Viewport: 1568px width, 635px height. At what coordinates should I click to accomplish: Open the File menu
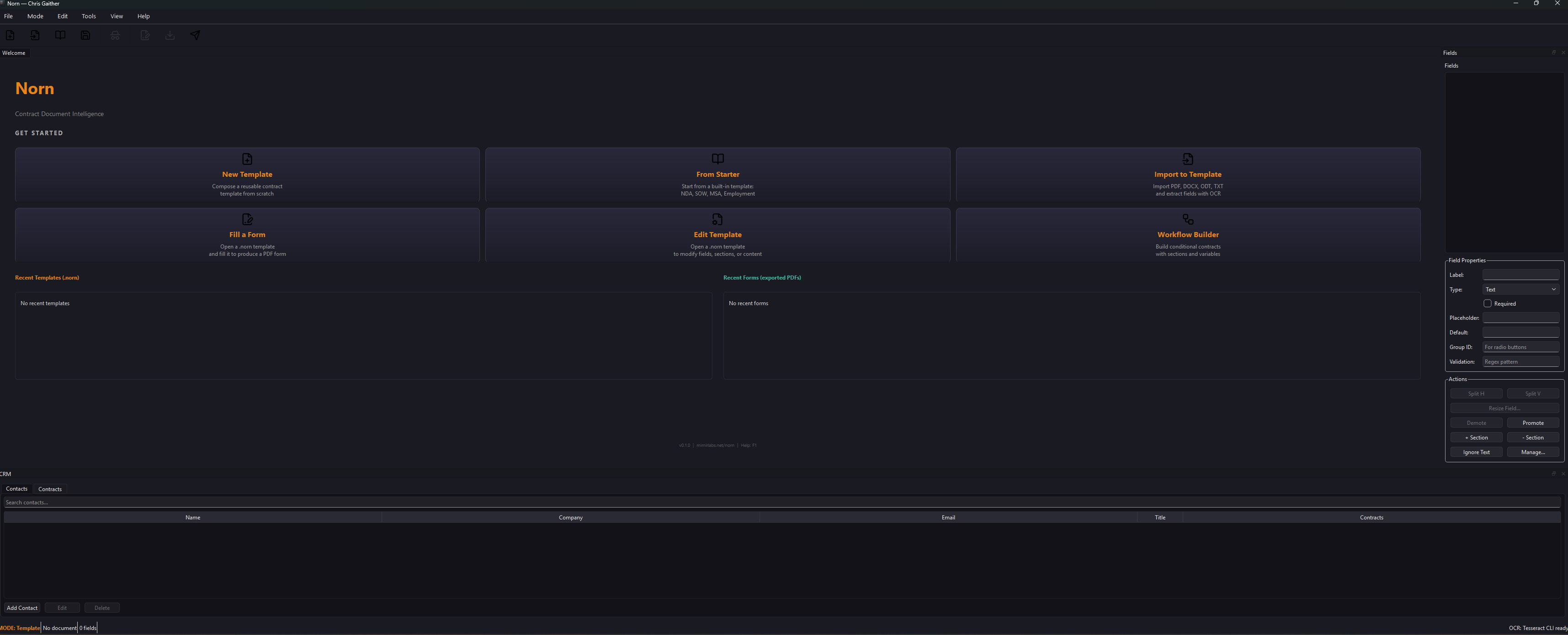(9, 16)
